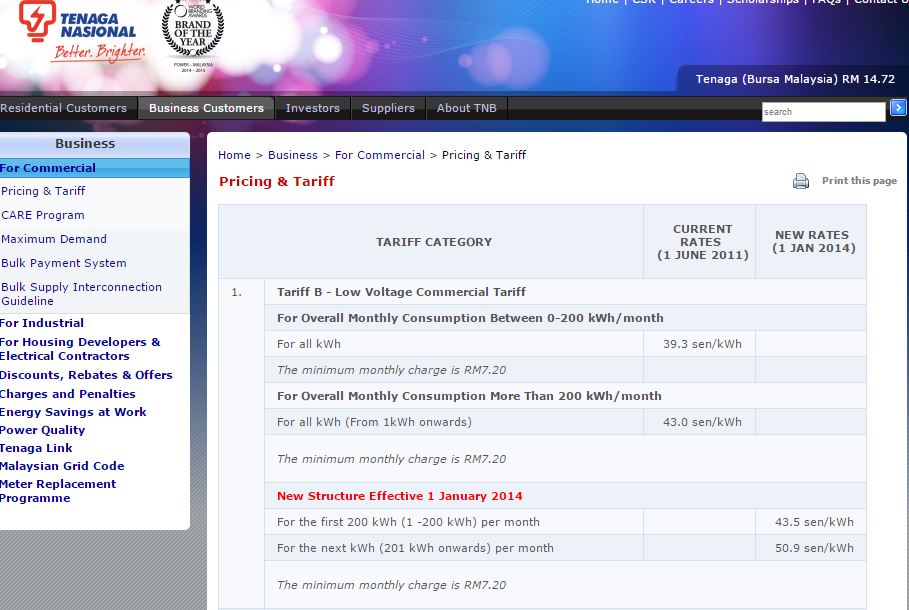The width and height of the screenshot is (909, 610).
Task: Open the Residential Customers tab
Action: 64,108
